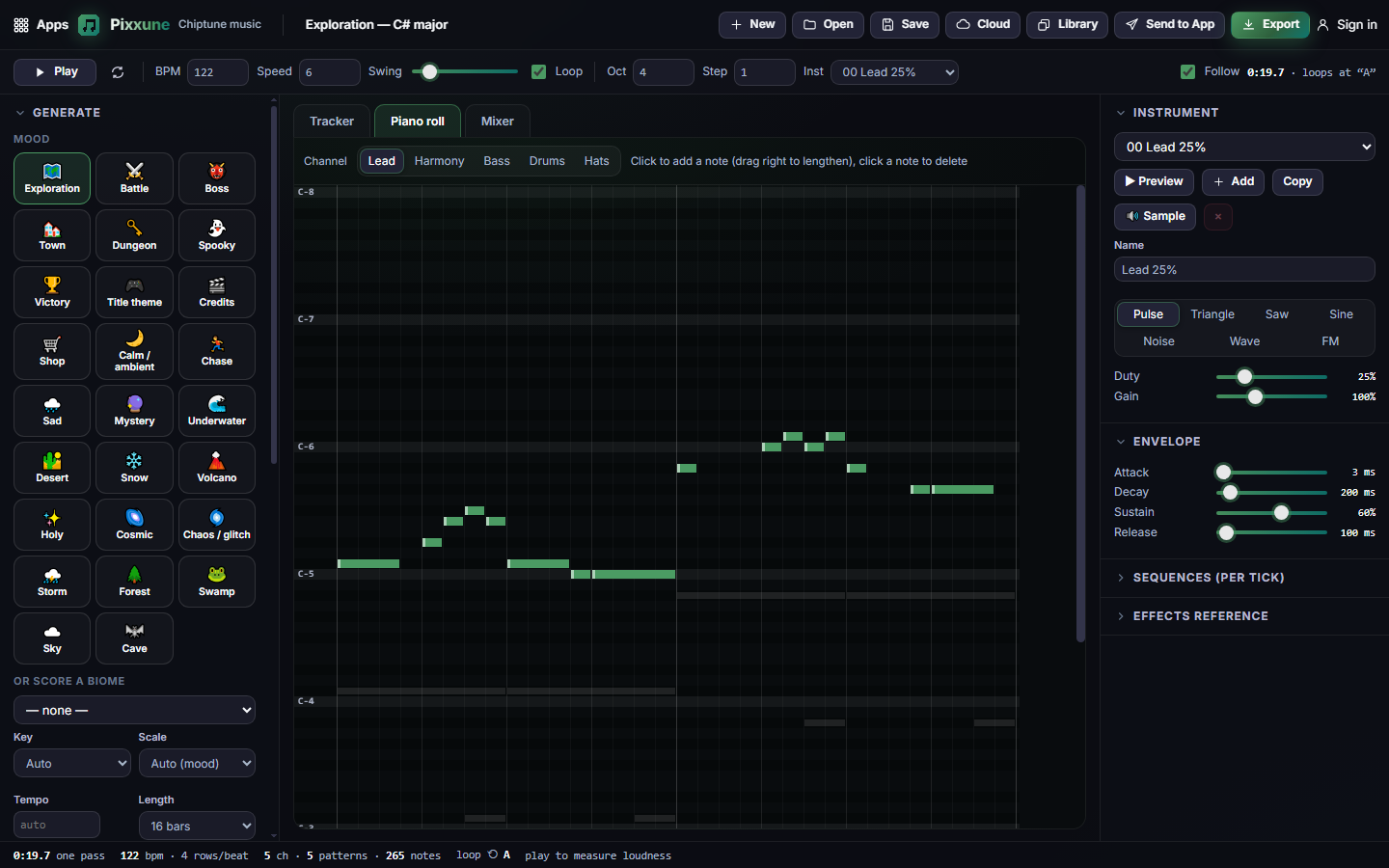Screen dimensions: 1389x868
Task: Remove the sample with the x button
Action: pos(1218,217)
